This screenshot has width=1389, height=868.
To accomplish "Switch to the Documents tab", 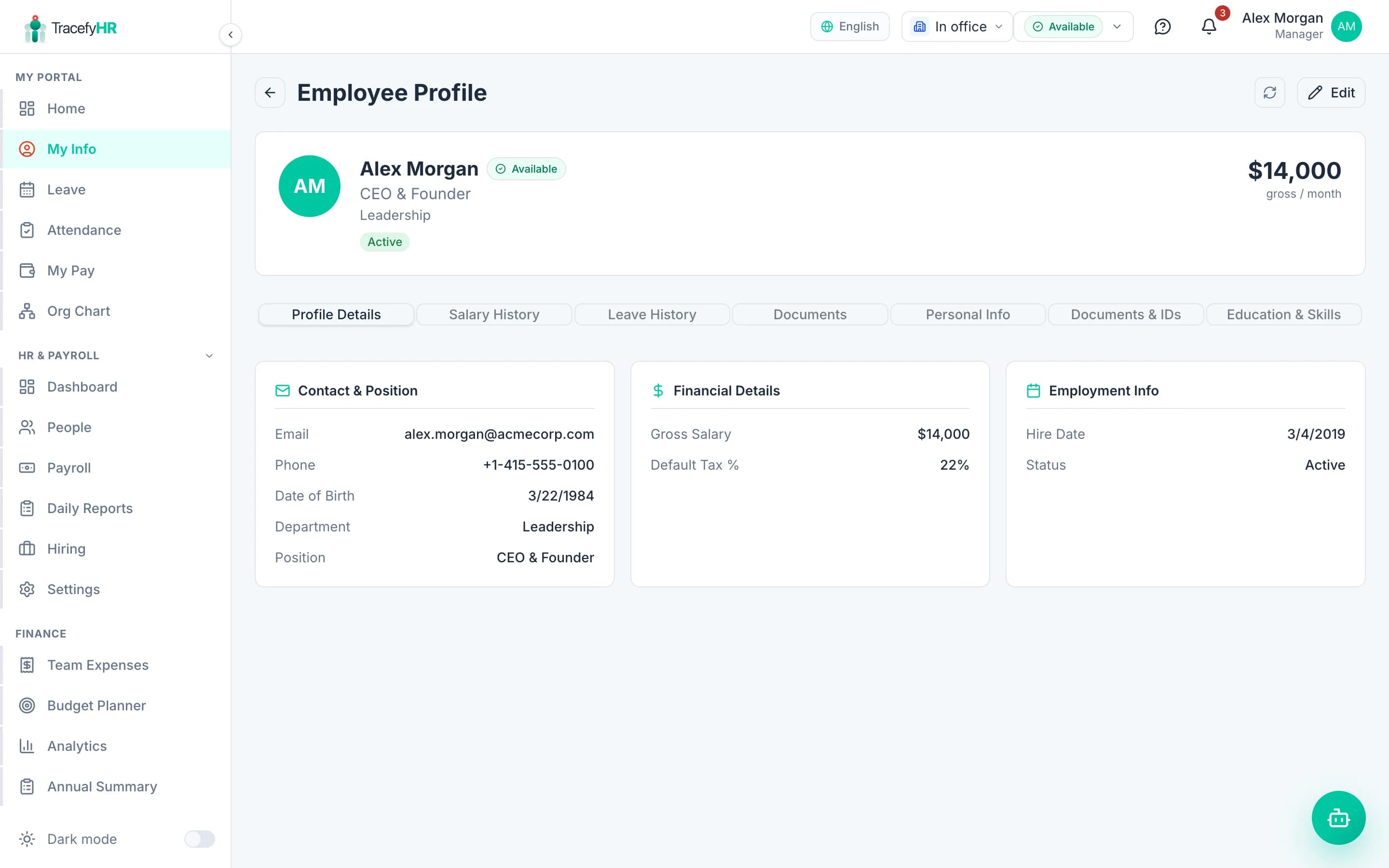I will (810, 314).
